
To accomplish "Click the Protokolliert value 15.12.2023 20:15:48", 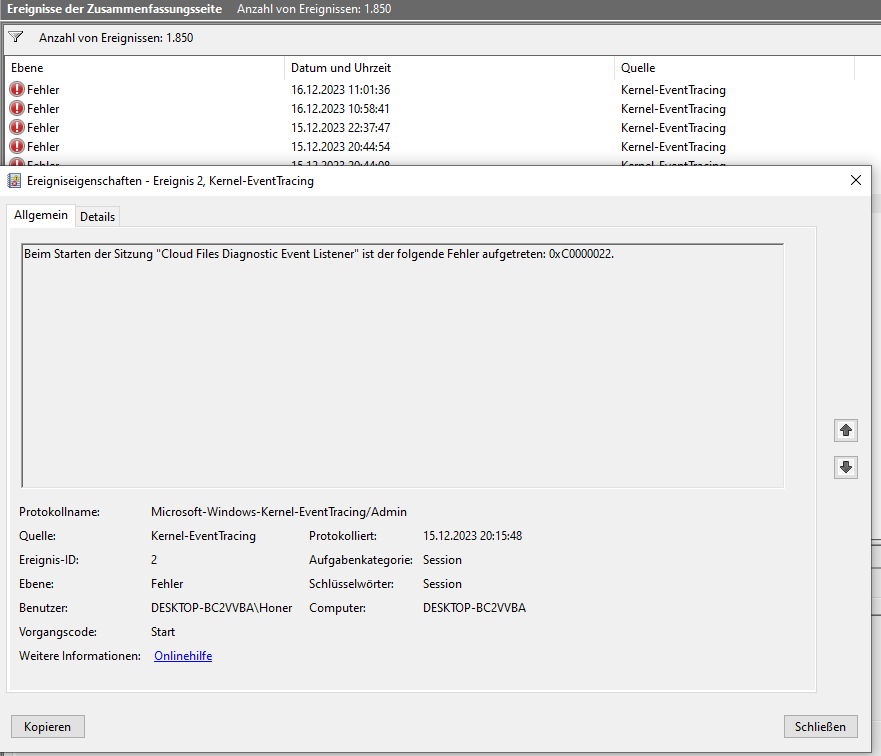I will pos(473,536).
